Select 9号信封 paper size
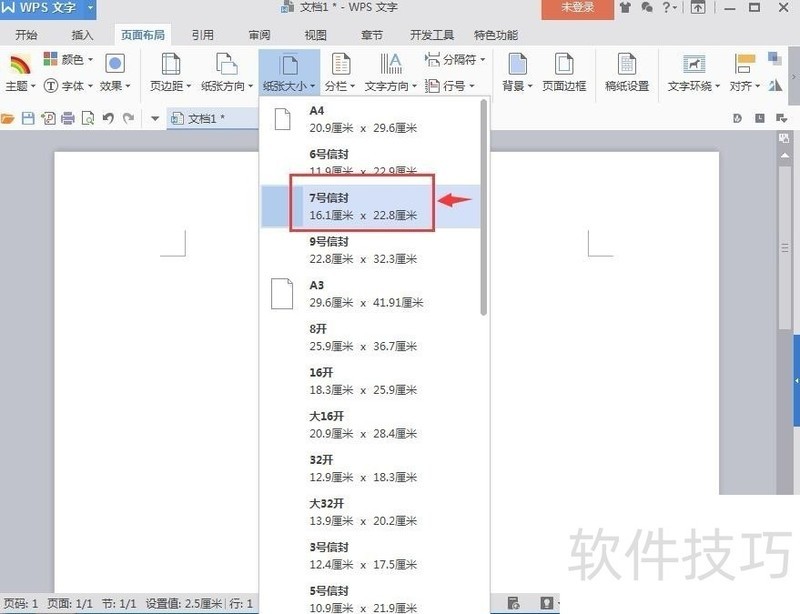This screenshot has width=800, height=614. coord(370,250)
